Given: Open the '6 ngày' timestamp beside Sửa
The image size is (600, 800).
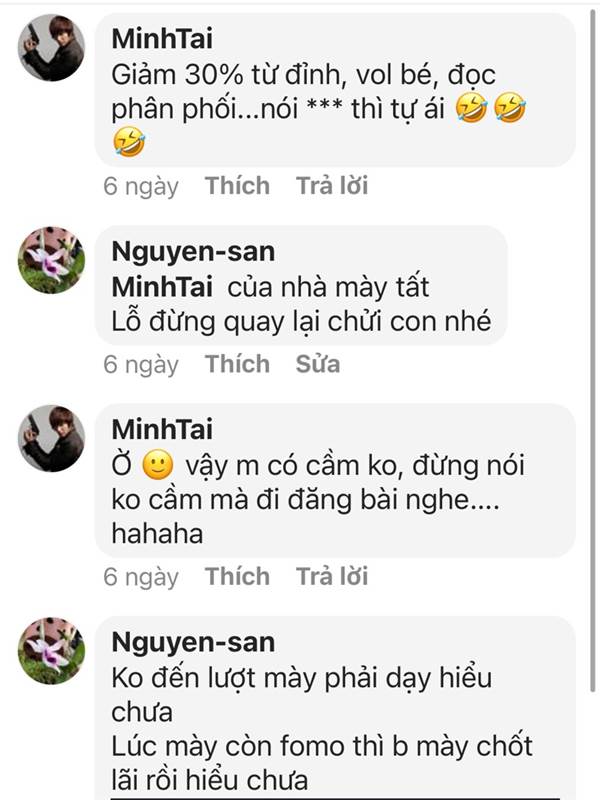Looking at the screenshot, I should point(141,364).
